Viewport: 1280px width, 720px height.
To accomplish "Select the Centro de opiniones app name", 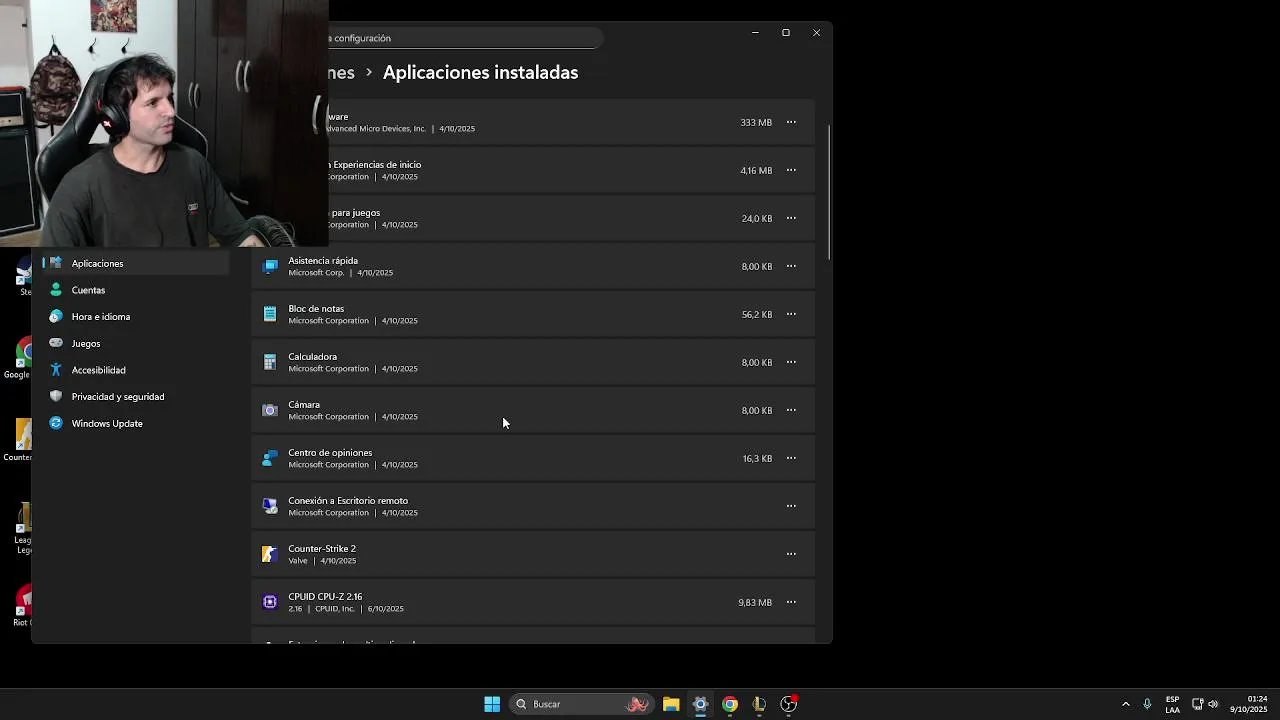I will click(x=330, y=453).
